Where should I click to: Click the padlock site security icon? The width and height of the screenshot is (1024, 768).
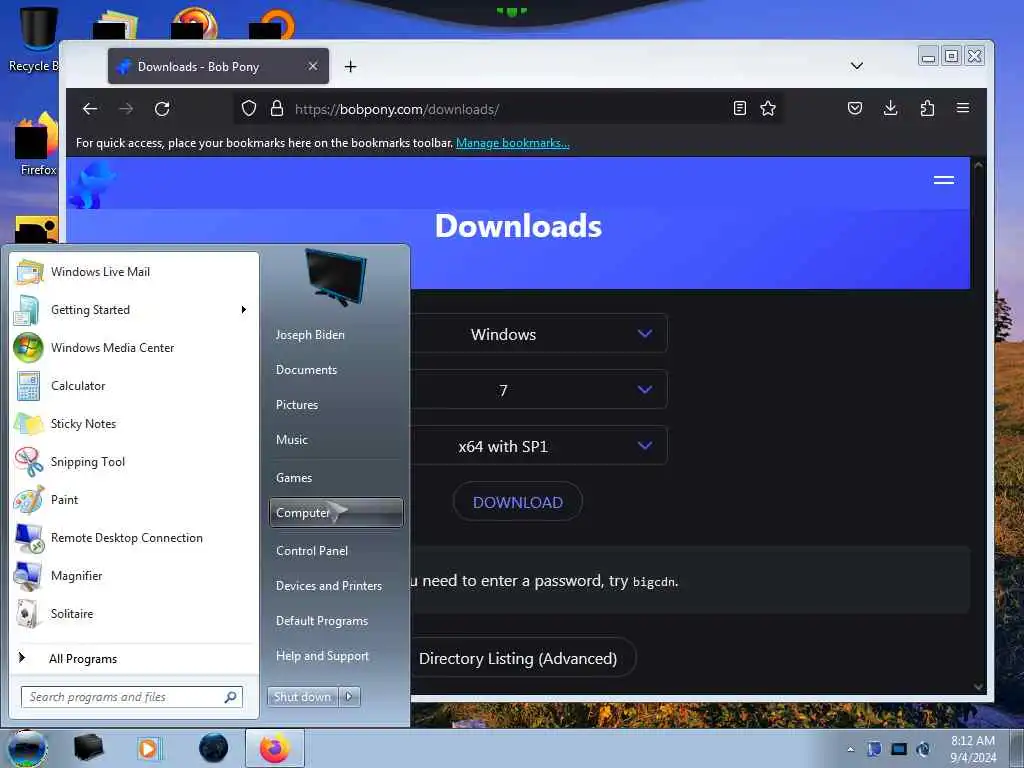277,108
